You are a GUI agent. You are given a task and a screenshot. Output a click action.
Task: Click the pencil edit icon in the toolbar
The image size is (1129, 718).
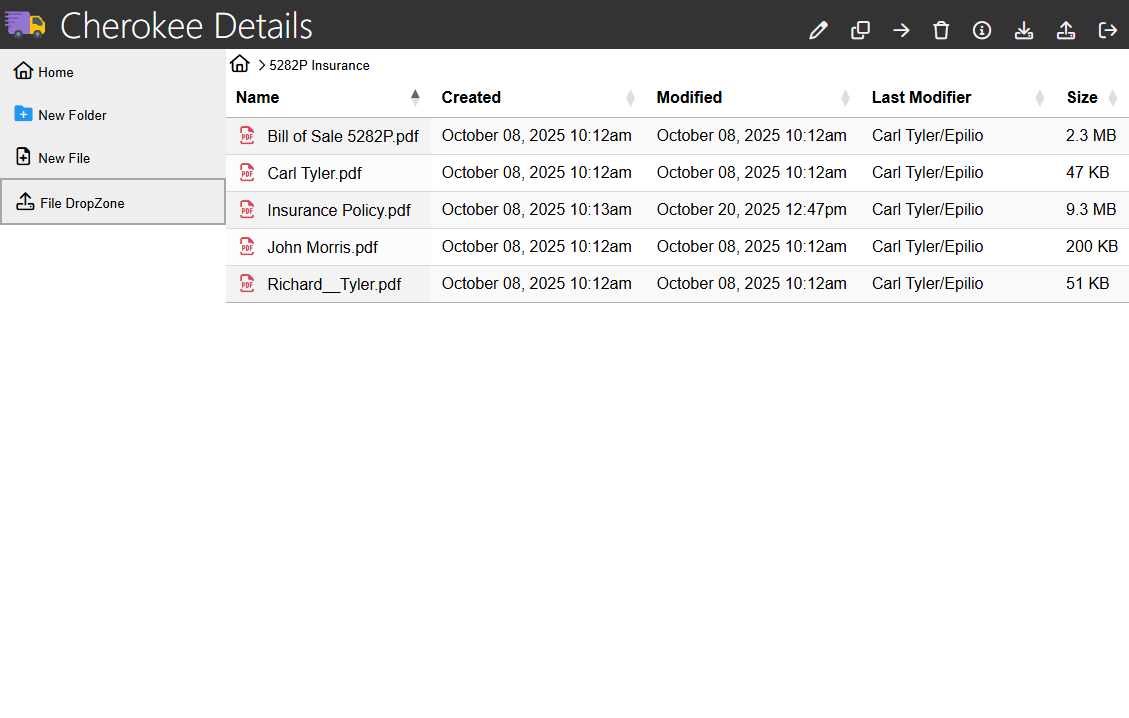click(819, 30)
